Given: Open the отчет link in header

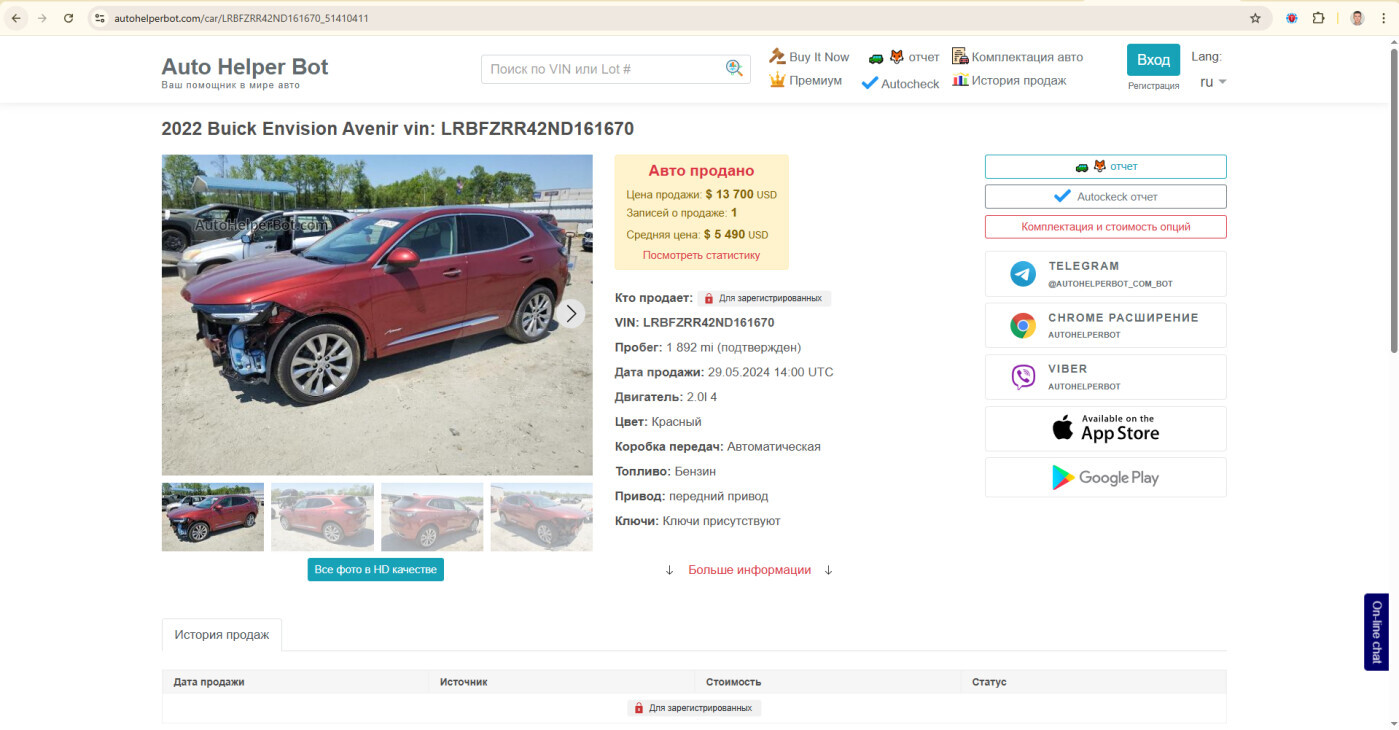Looking at the screenshot, I should pos(903,57).
